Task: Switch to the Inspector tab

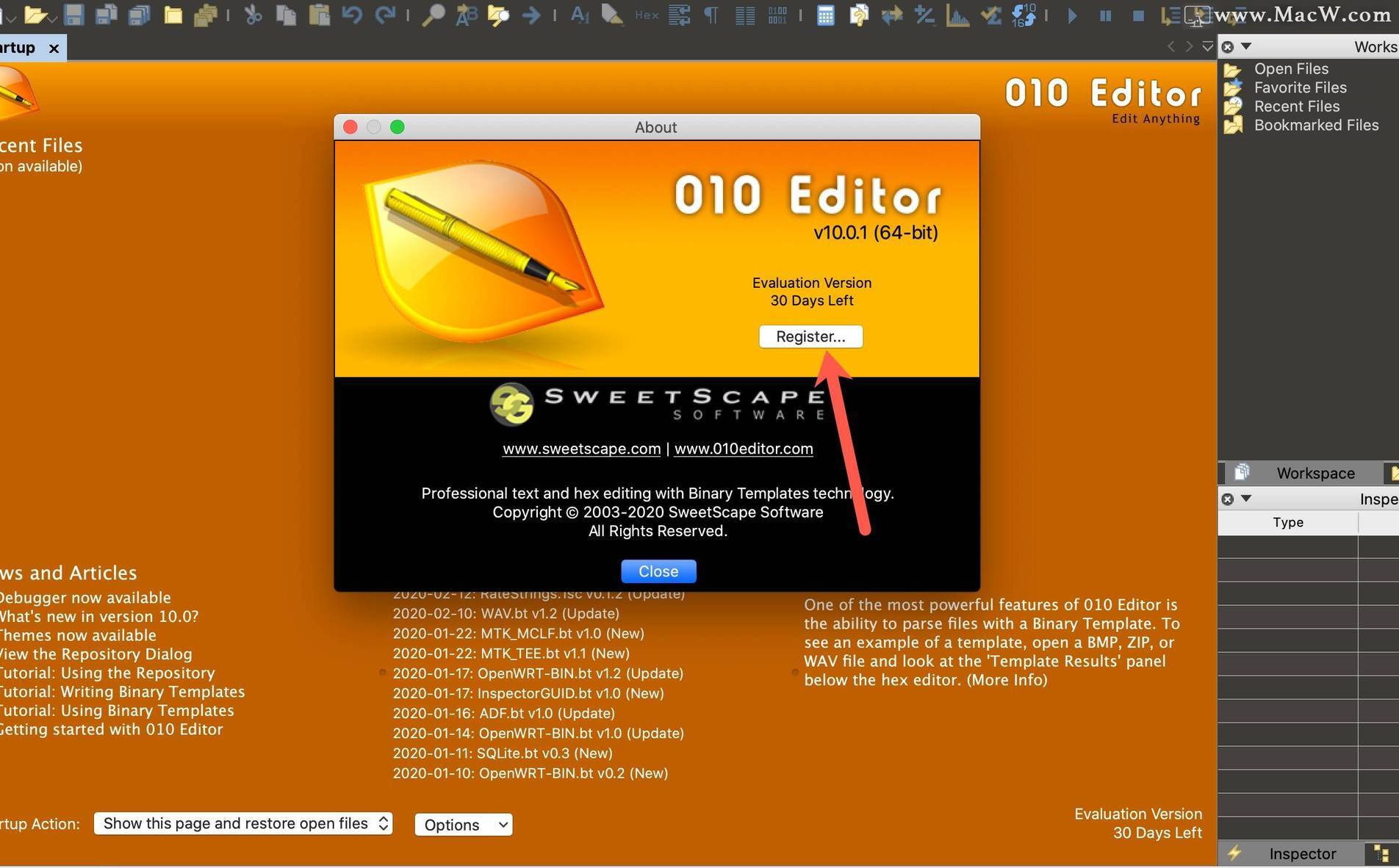Action: coord(1290,853)
